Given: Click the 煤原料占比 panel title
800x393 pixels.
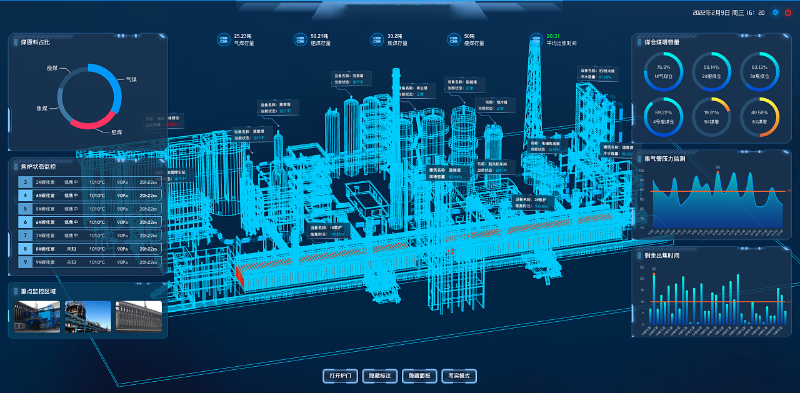Looking at the screenshot, I should [x=35, y=42].
